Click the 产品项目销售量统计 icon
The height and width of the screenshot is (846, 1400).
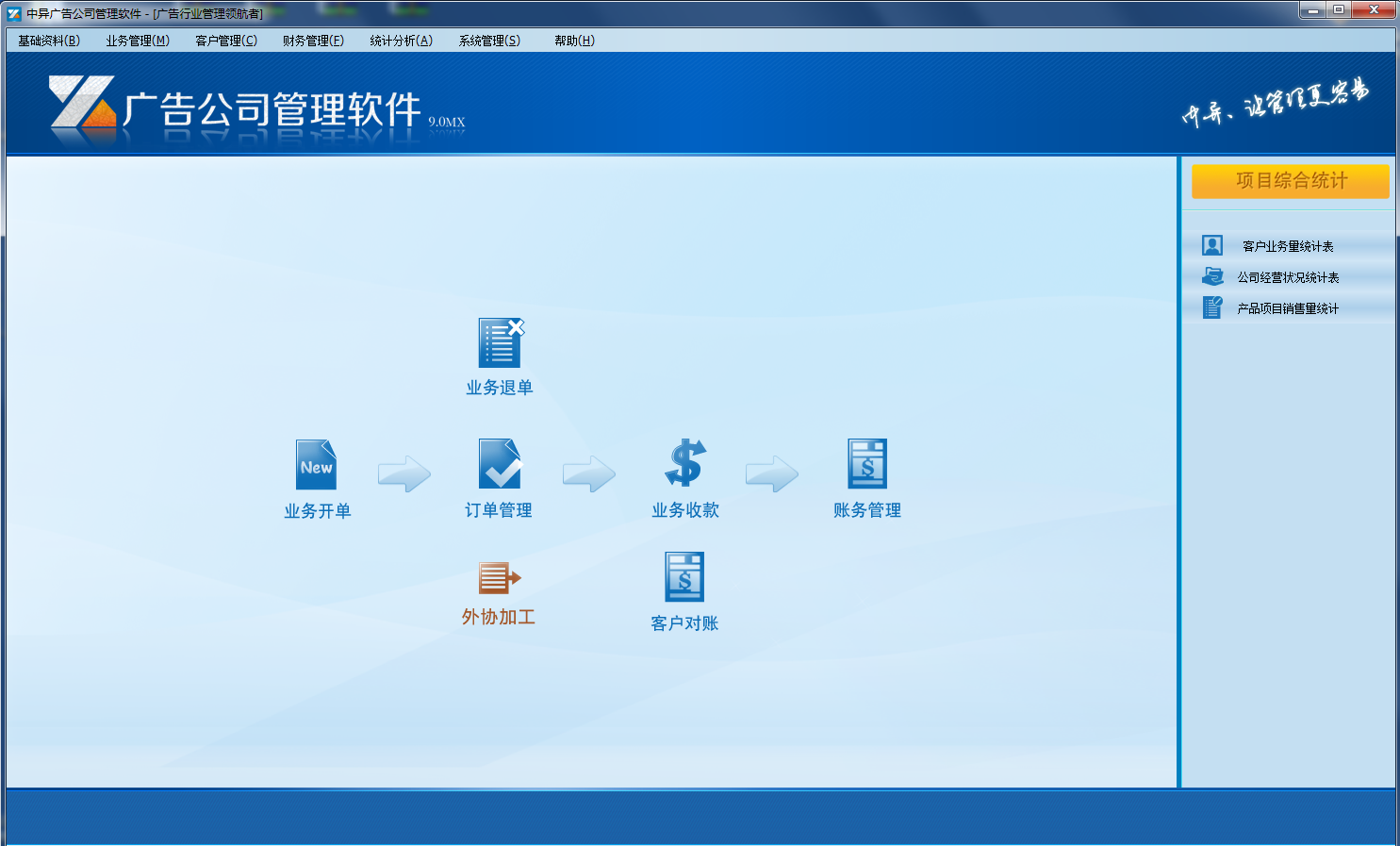(1212, 307)
